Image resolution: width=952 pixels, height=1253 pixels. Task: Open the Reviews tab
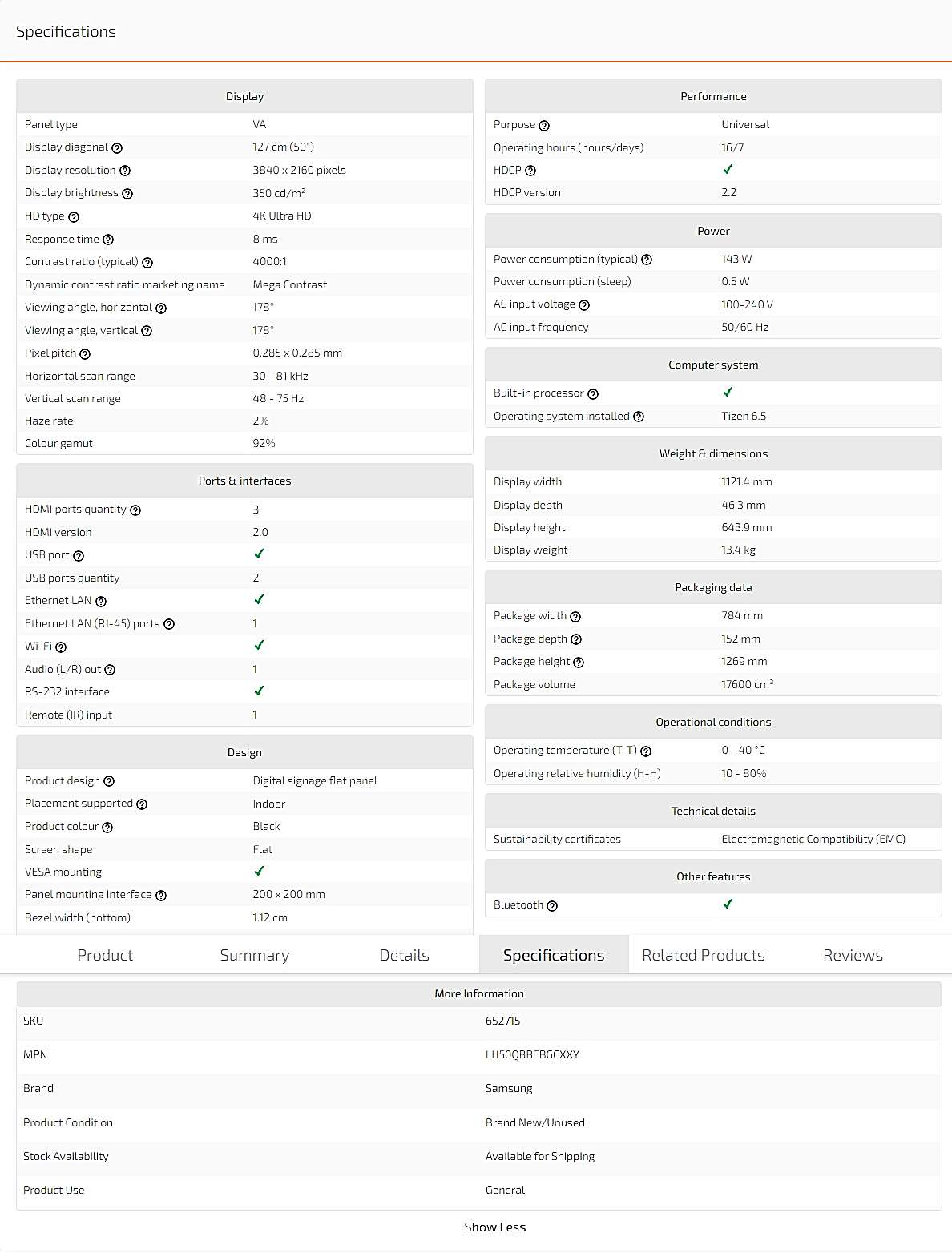tap(853, 955)
